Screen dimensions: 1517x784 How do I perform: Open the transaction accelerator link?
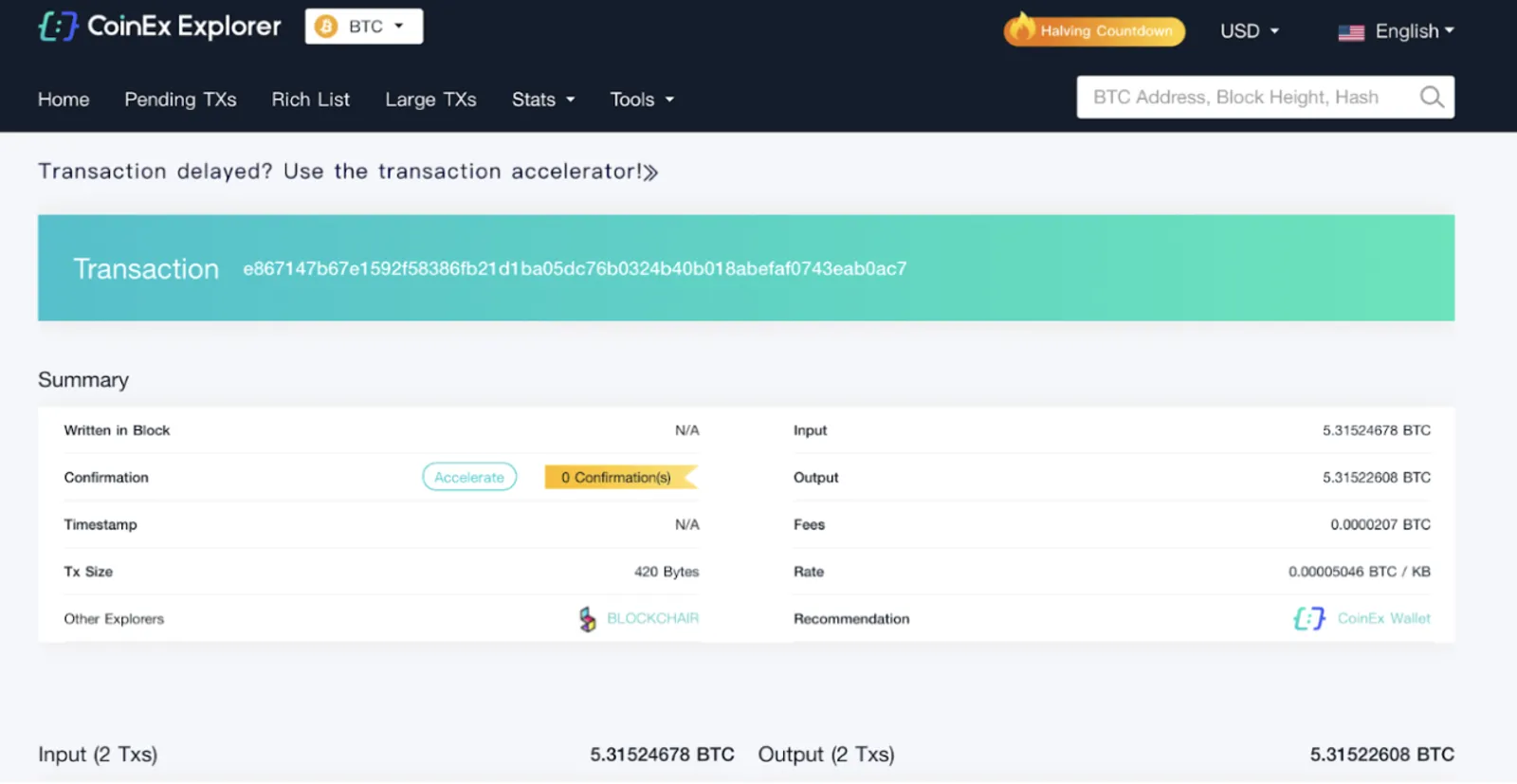point(348,172)
